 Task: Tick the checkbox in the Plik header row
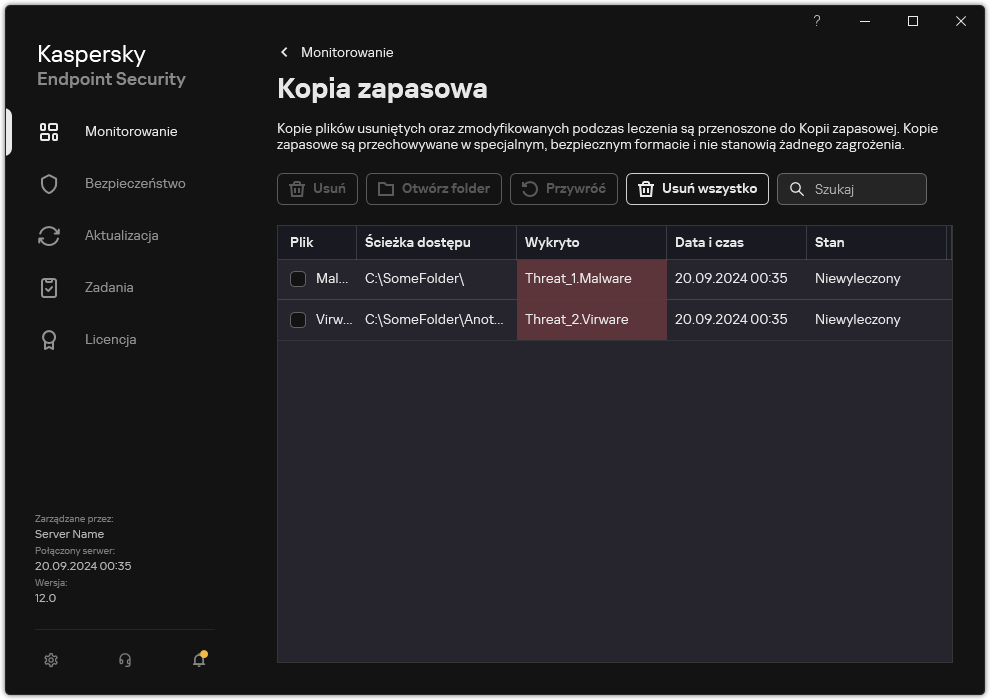point(297,242)
